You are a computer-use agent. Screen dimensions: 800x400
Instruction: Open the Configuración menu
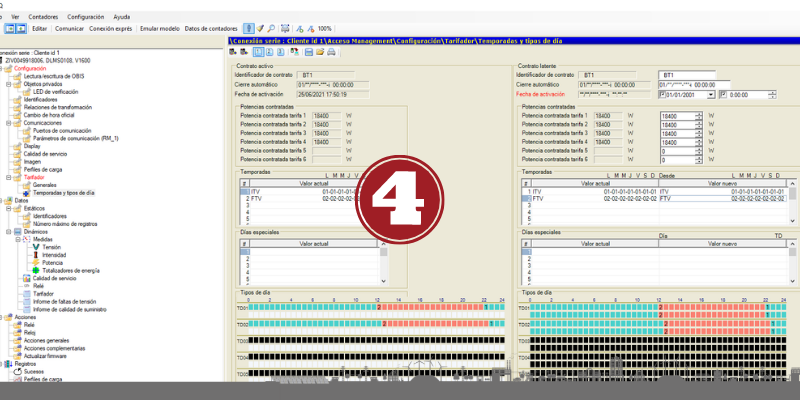[86, 17]
